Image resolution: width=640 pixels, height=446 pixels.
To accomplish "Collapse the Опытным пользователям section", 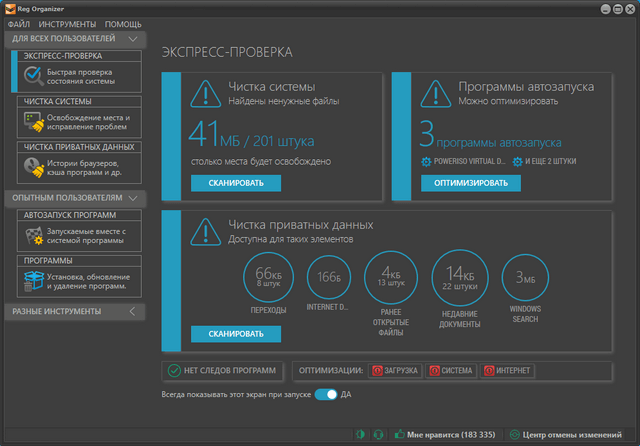I will point(134,198).
